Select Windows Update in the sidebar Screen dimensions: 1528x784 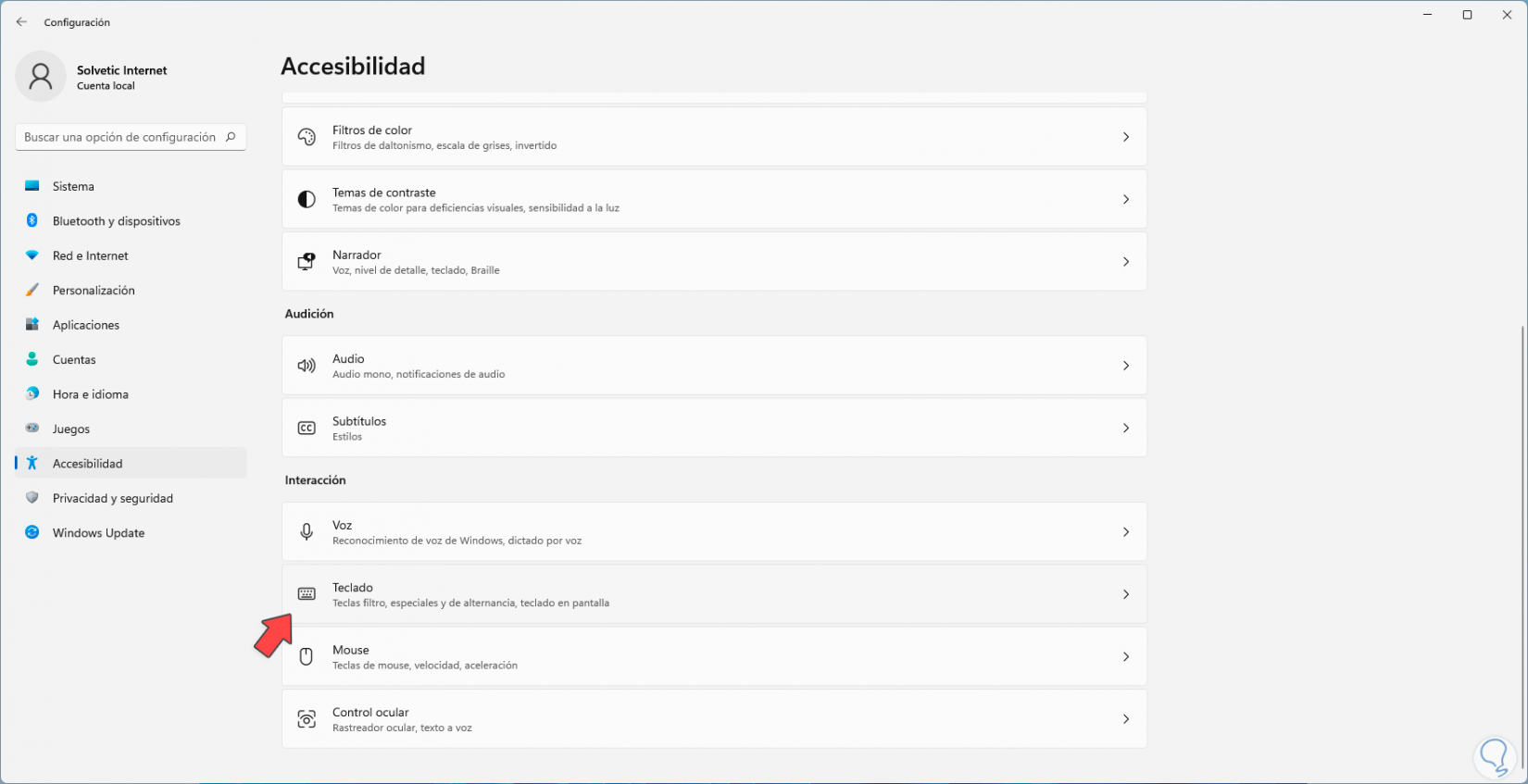pyautogui.click(x=98, y=533)
